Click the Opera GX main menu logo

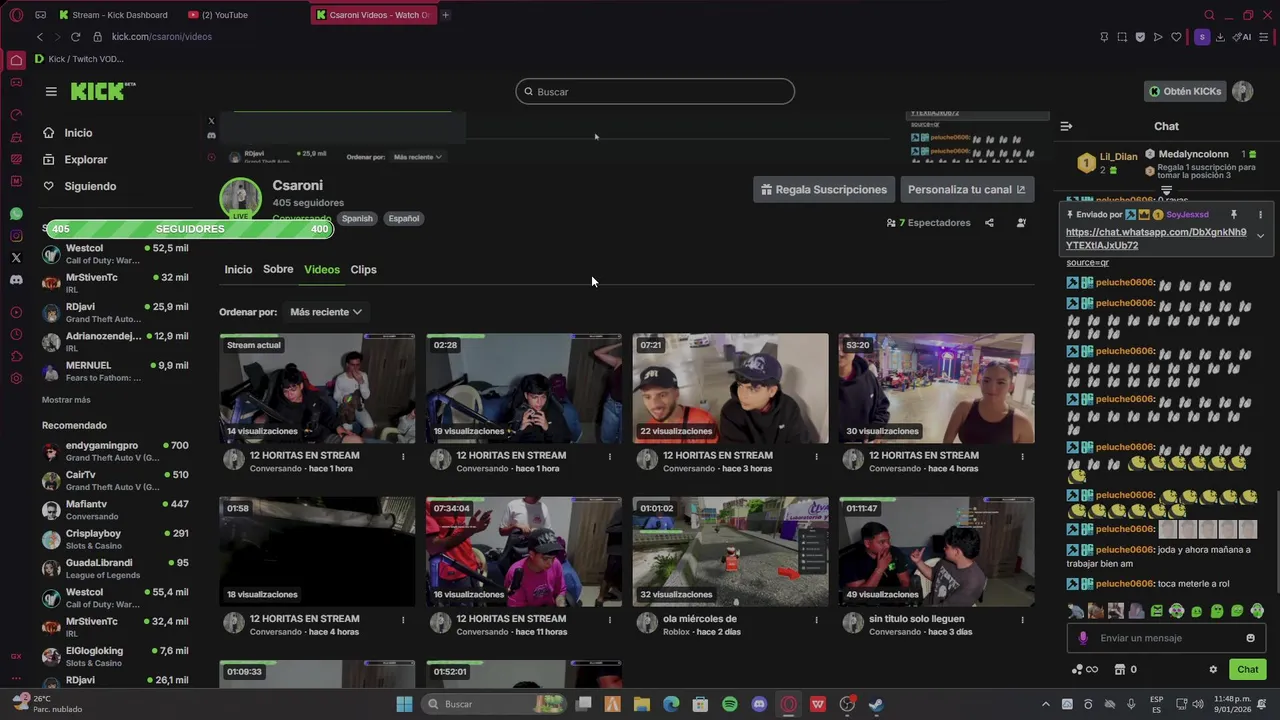click(16, 15)
